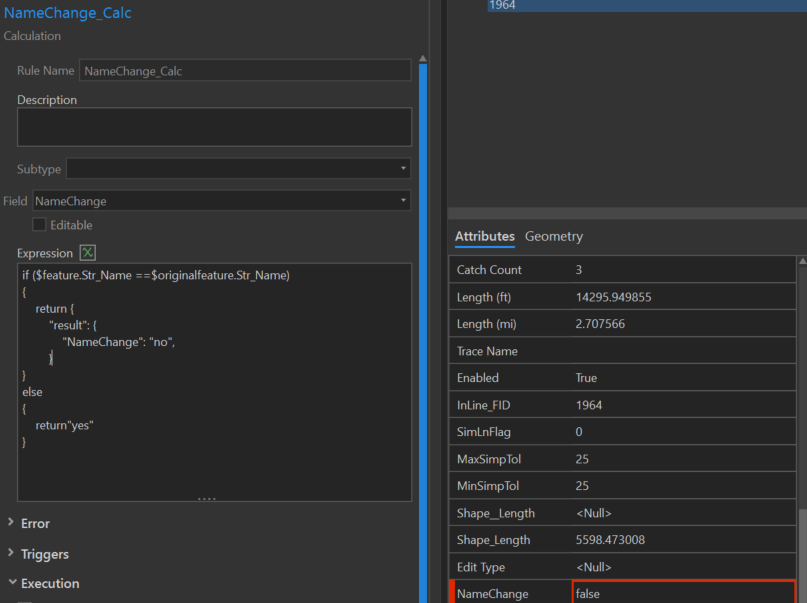Click the rule panel blue vertical scrollbar
The height and width of the screenshot is (603, 807).
click(423, 330)
